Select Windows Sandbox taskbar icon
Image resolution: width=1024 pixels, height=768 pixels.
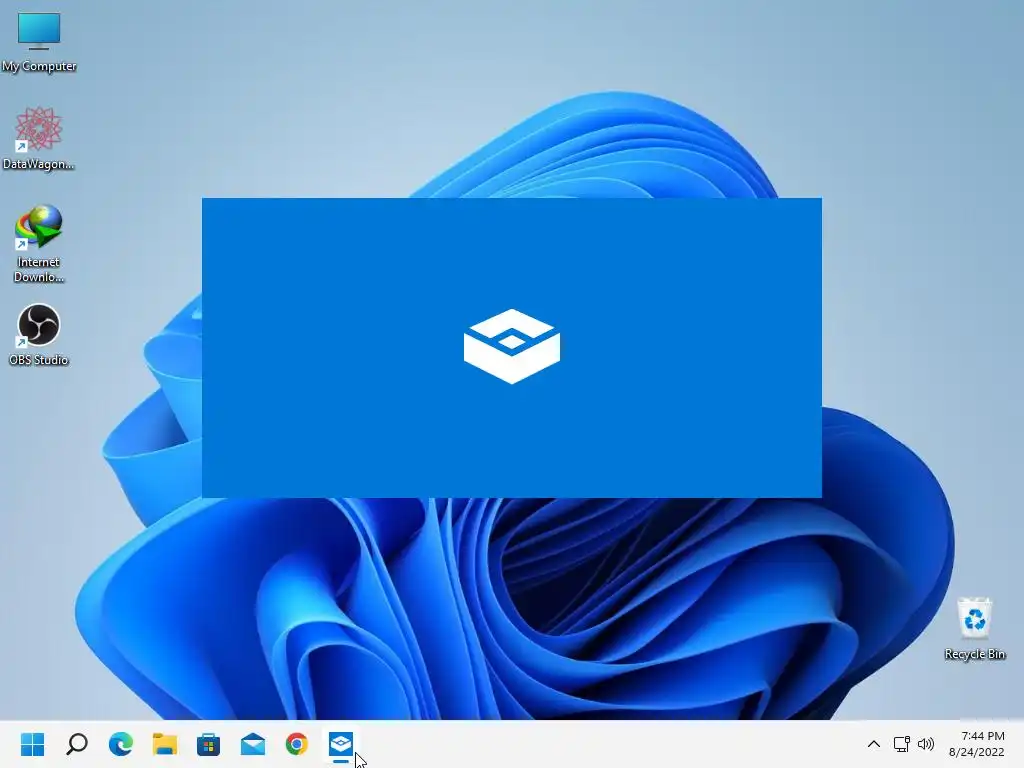(x=341, y=744)
